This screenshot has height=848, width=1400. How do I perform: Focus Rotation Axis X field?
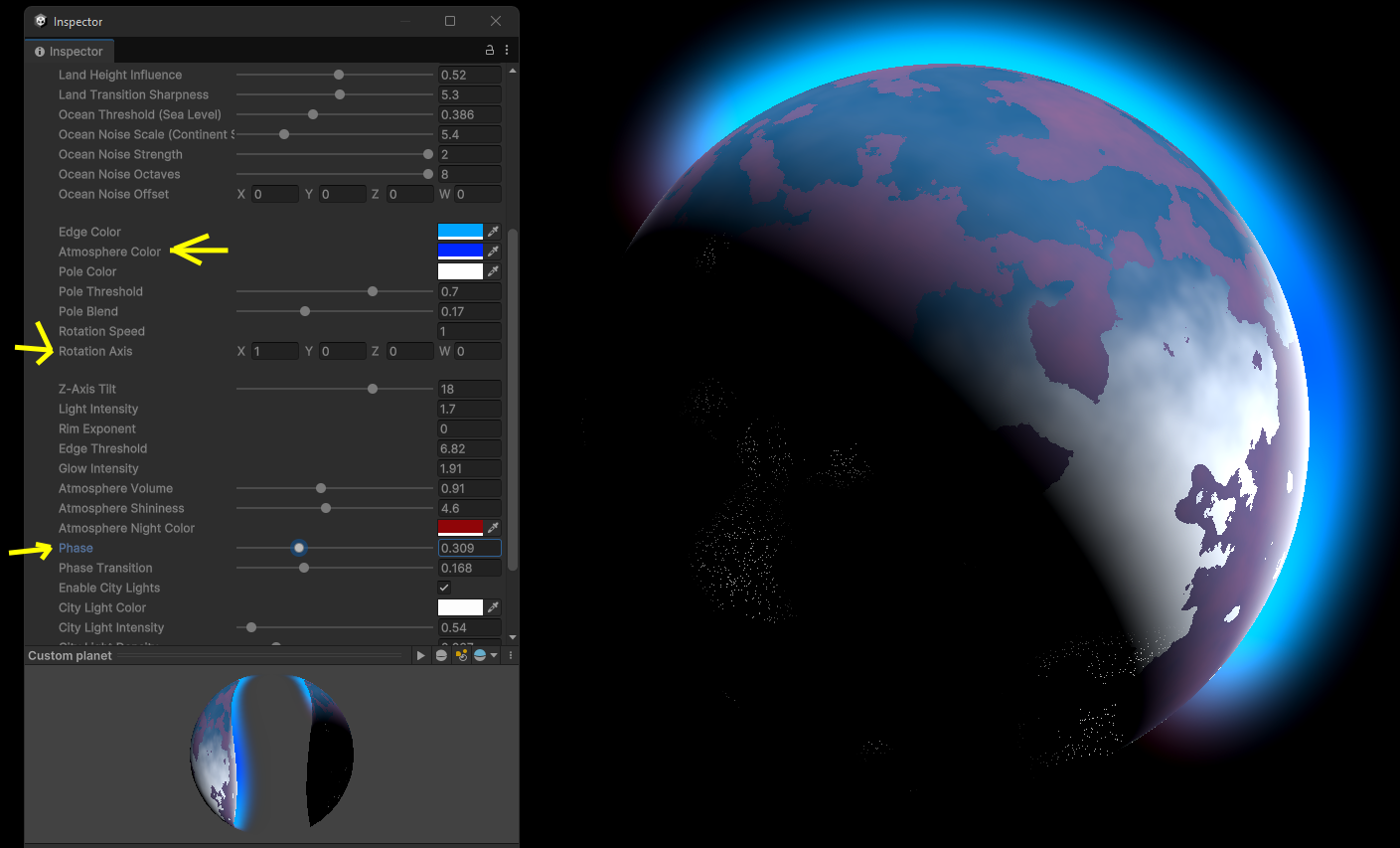[x=274, y=351]
